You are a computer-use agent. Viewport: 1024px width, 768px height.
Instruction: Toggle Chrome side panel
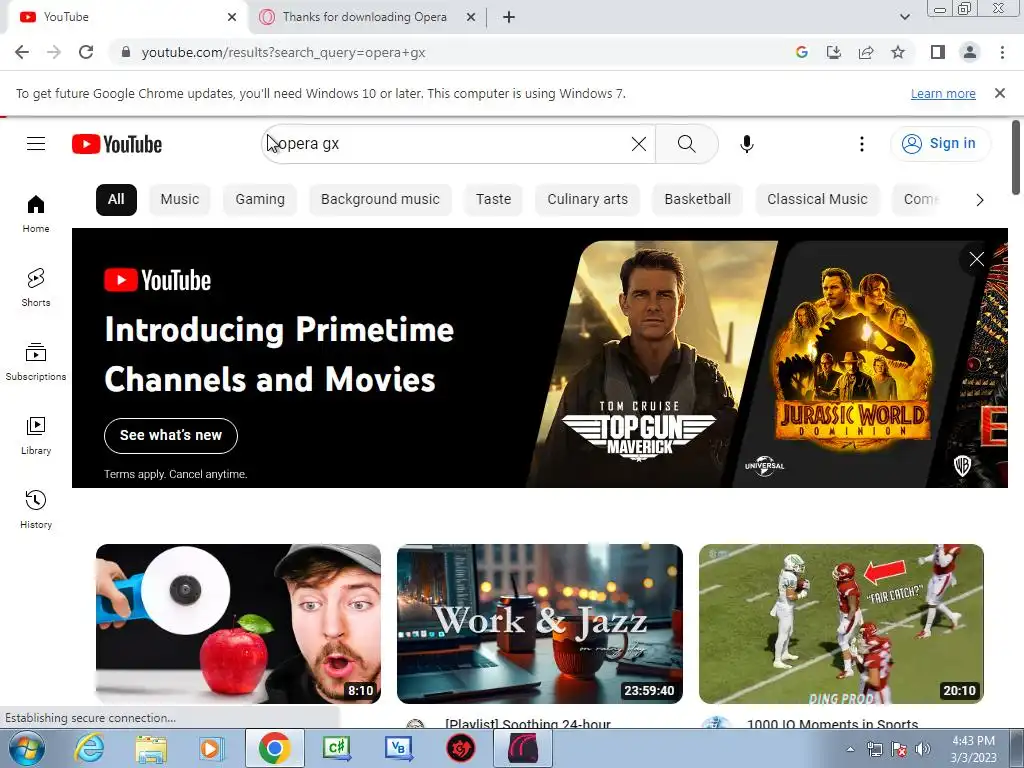[938, 52]
